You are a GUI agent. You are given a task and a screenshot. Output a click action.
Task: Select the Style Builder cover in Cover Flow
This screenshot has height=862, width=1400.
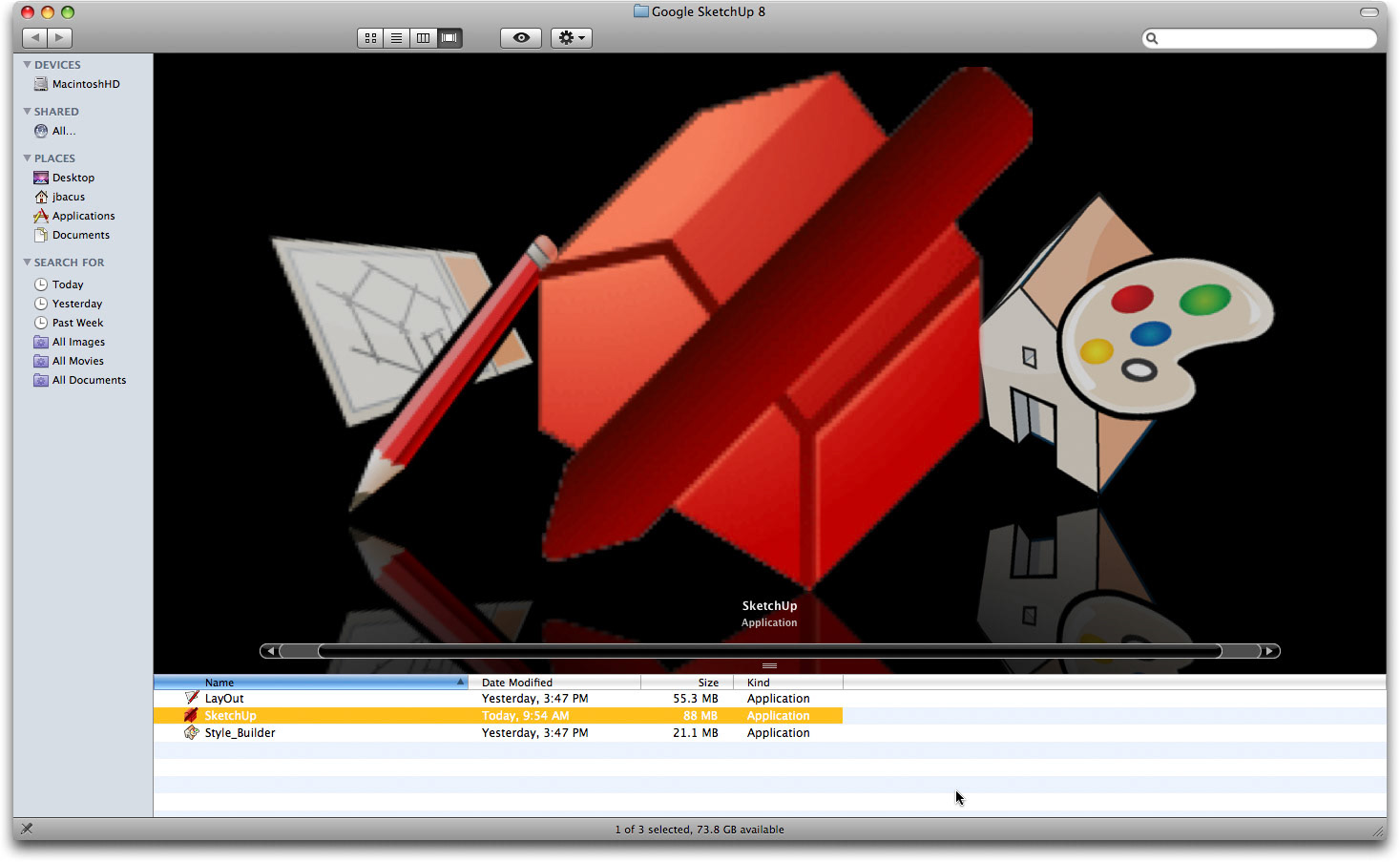coord(1126,344)
